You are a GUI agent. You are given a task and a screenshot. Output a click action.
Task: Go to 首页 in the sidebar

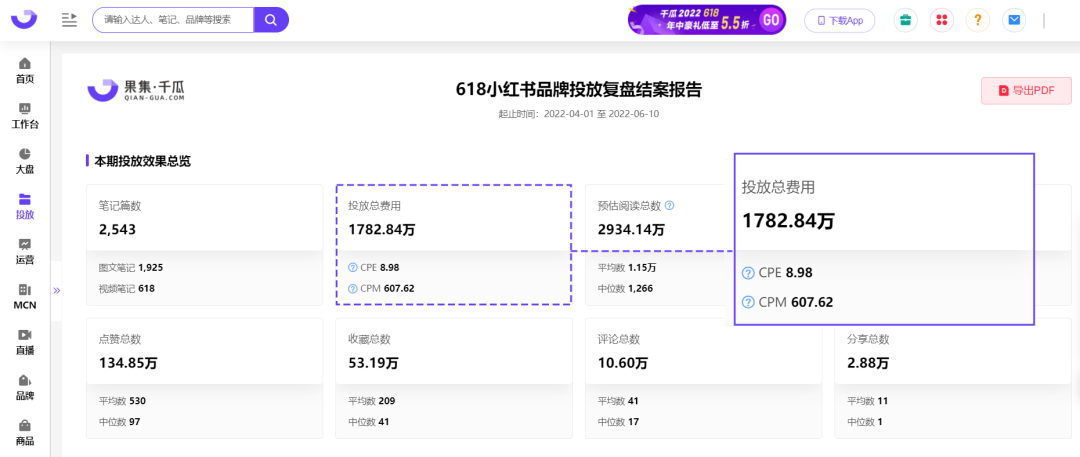point(25,70)
